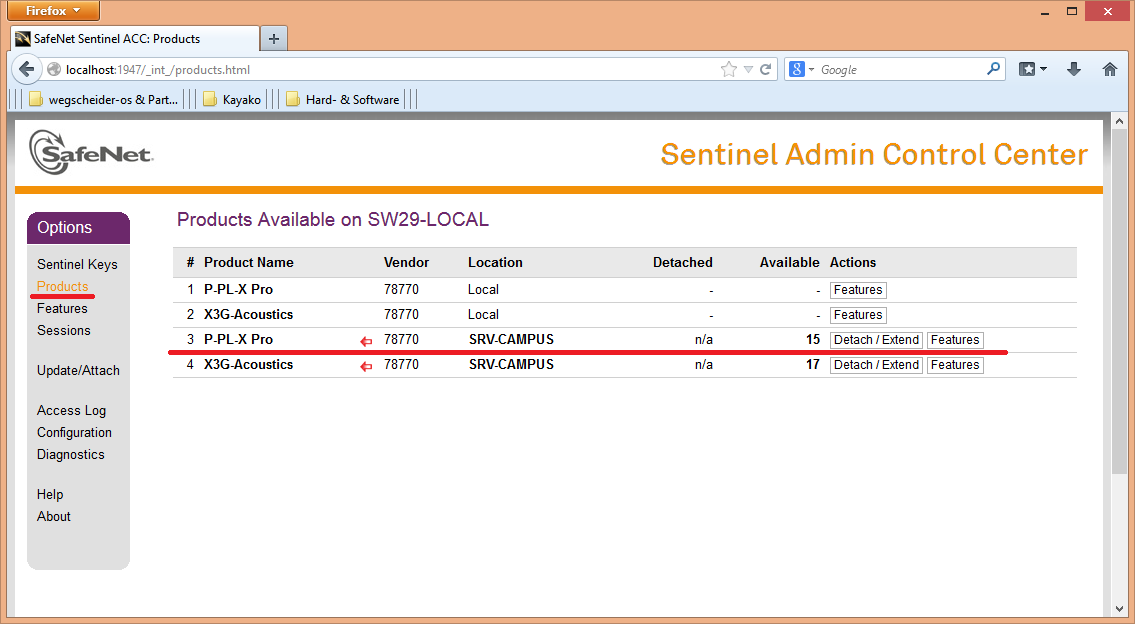The width and height of the screenshot is (1135, 624).
Task: Click Detach / Extend for SRV-CAMPUS X3G-Acoustics
Action: 876,365
